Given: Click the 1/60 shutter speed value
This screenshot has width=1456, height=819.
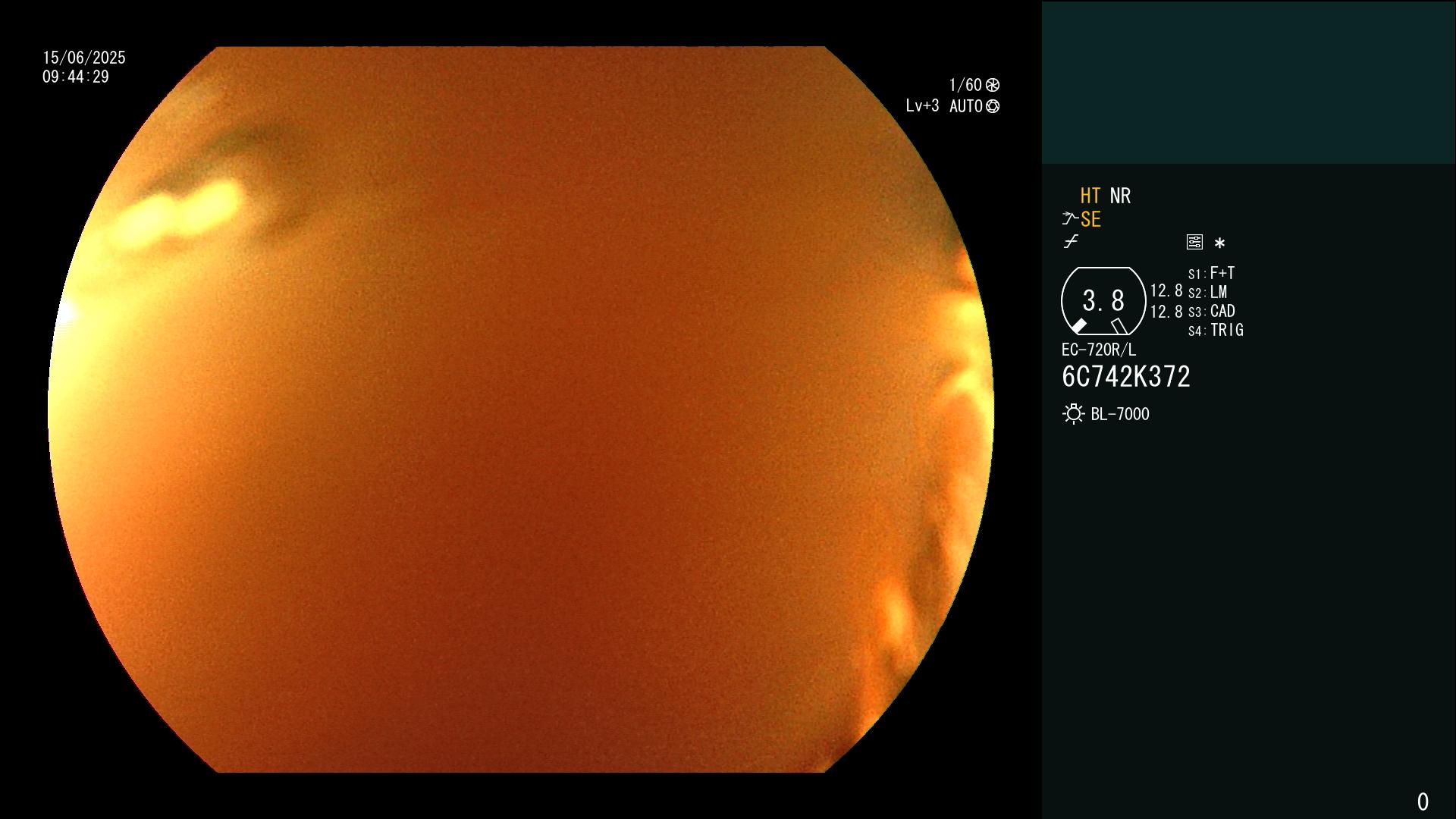Looking at the screenshot, I should (965, 85).
